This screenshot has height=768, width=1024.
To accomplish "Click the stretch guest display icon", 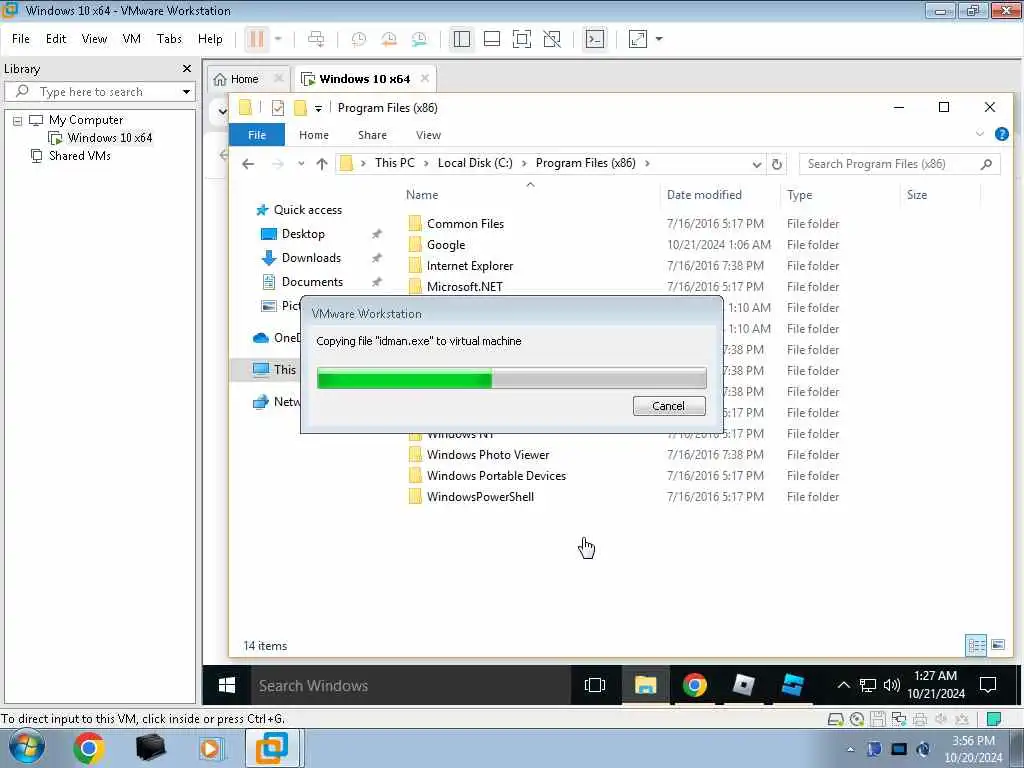I will point(637,39).
